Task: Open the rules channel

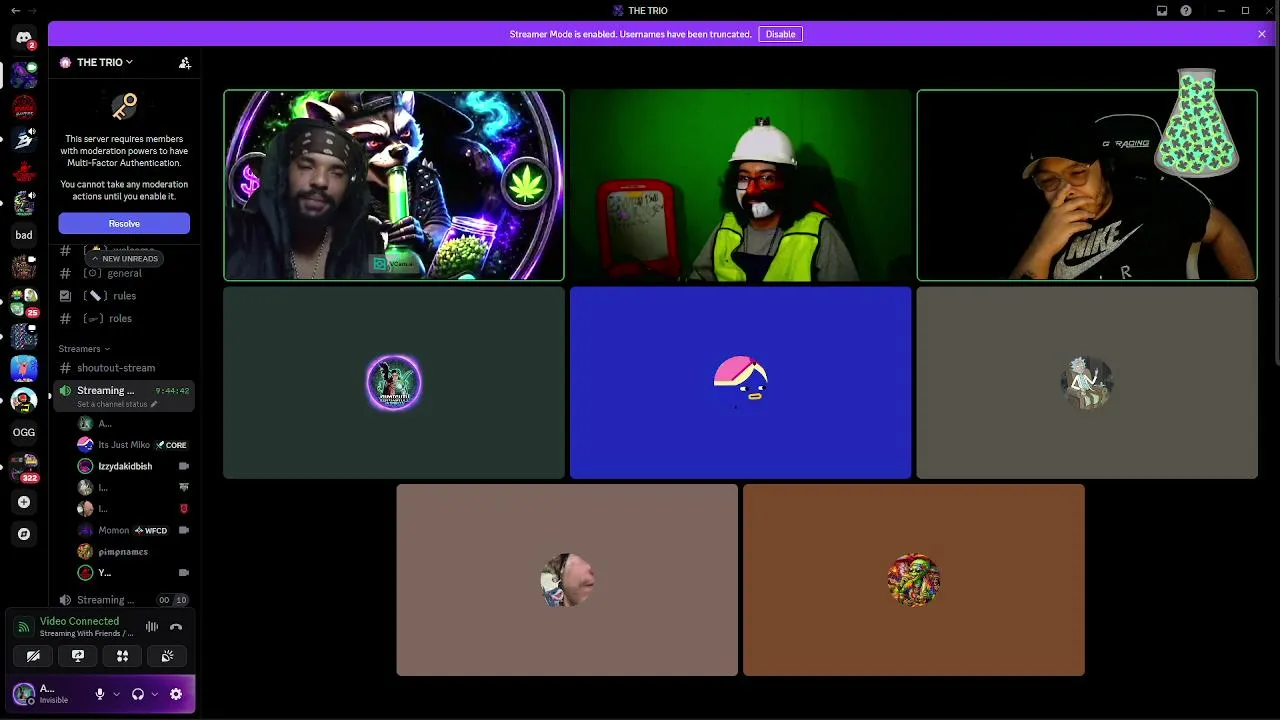Action: pyautogui.click(x=123, y=296)
